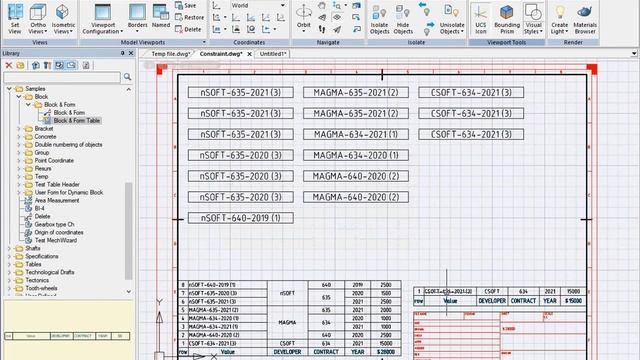Viewport: 640px width, 360px height.
Task: Expand the Model Viewports panel arrow
Action: [x=204, y=42]
